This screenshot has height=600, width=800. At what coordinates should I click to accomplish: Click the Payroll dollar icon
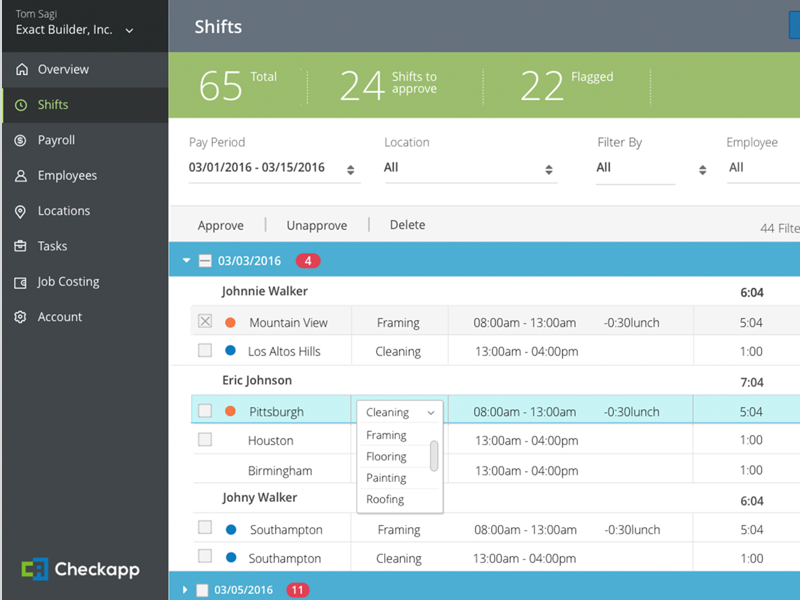coord(21,141)
